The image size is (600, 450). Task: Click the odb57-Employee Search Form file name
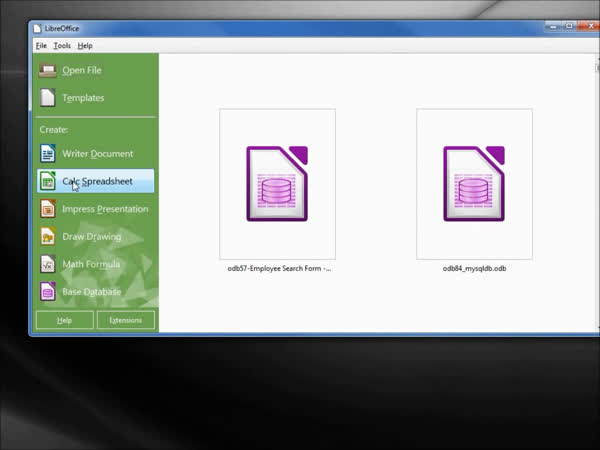279,268
